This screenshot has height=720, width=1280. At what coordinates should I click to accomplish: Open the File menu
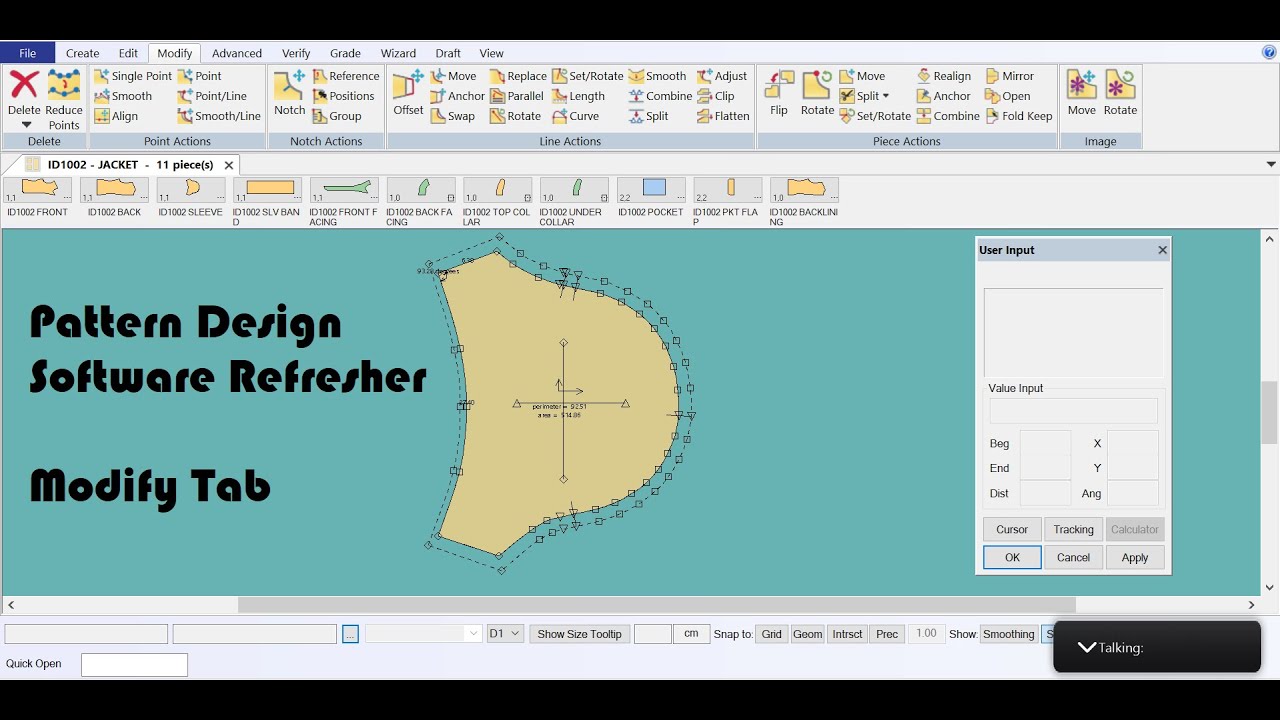[x=28, y=53]
